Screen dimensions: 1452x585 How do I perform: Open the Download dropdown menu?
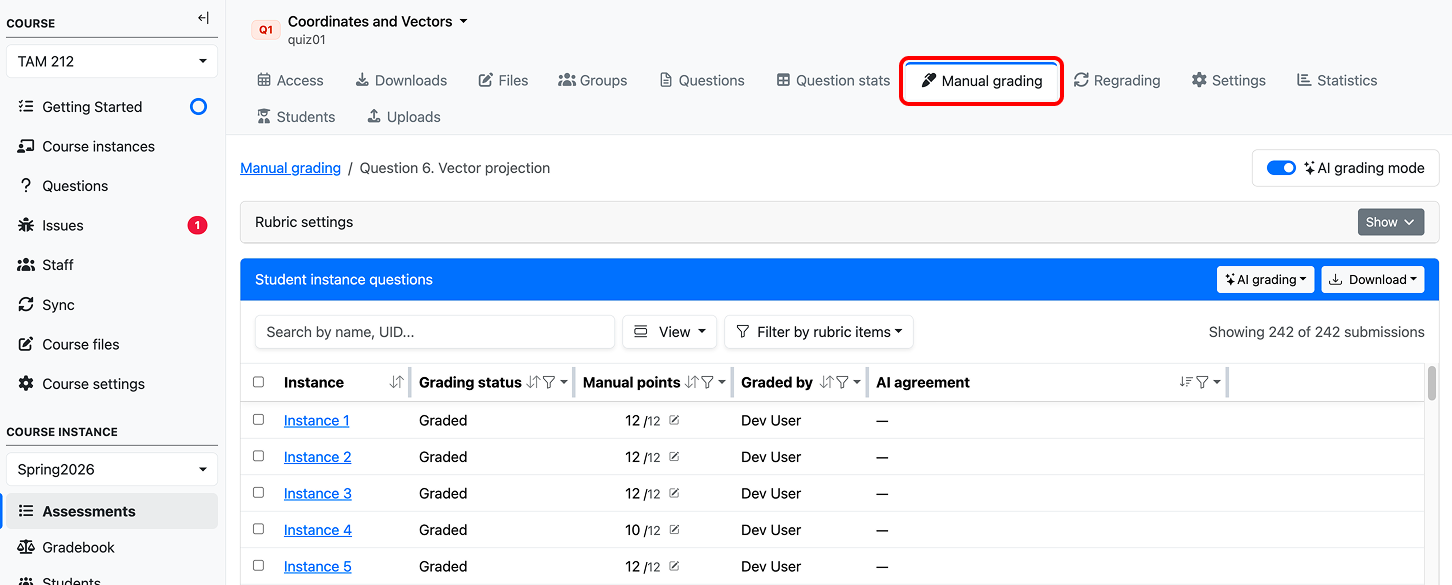click(x=1373, y=280)
